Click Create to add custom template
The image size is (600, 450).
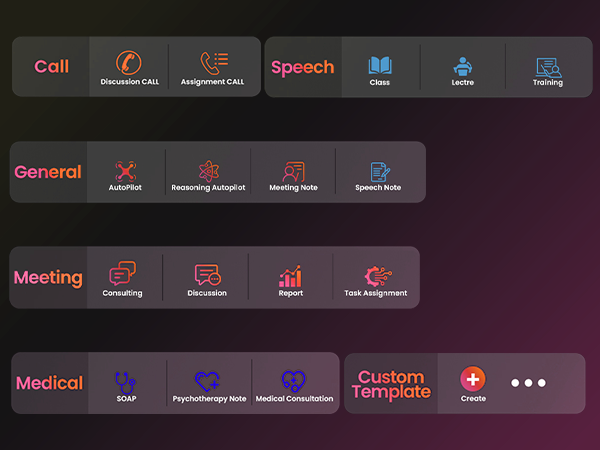tap(473, 380)
